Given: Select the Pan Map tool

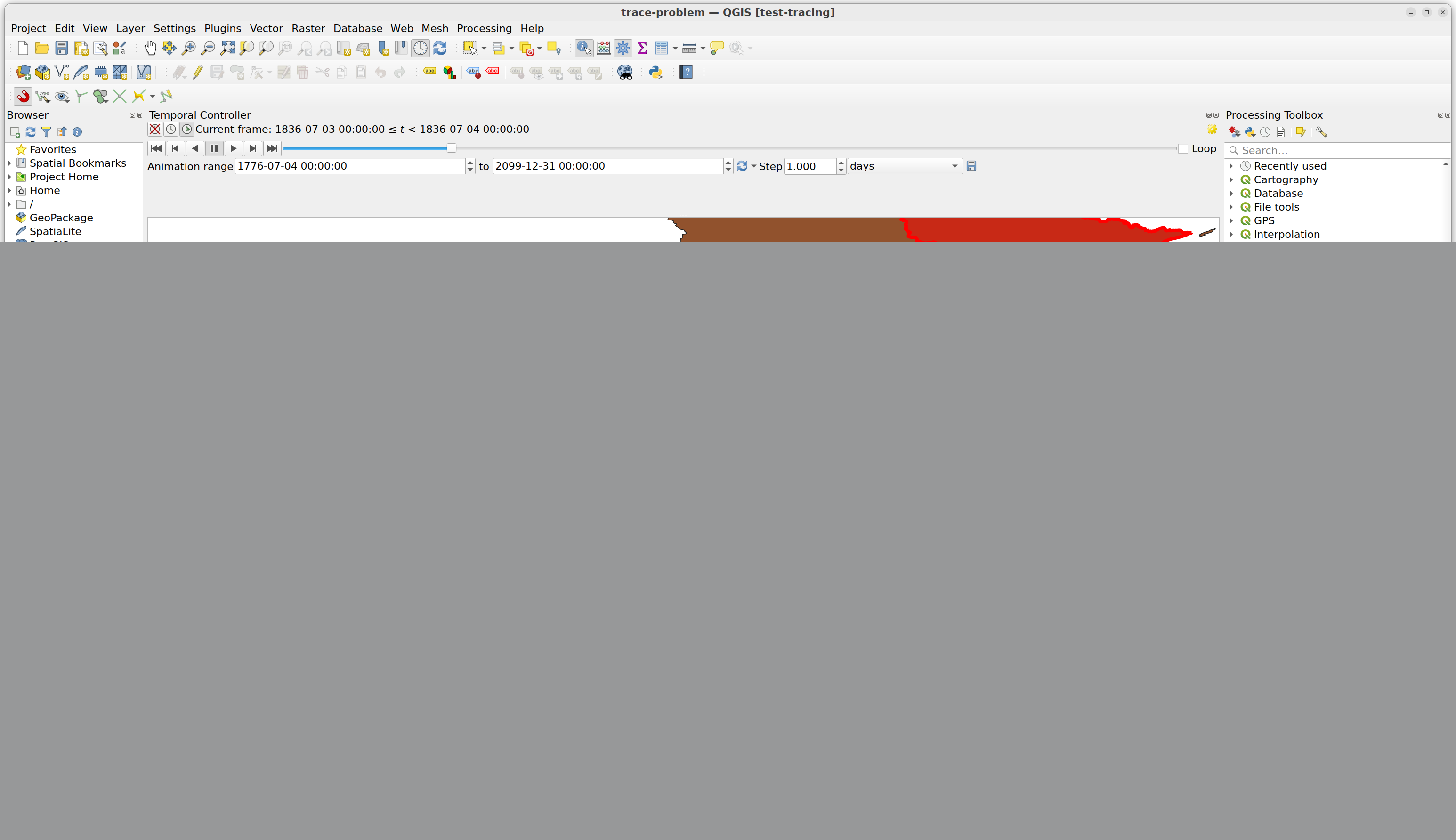Looking at the screenshot, I should coord(151,49).
